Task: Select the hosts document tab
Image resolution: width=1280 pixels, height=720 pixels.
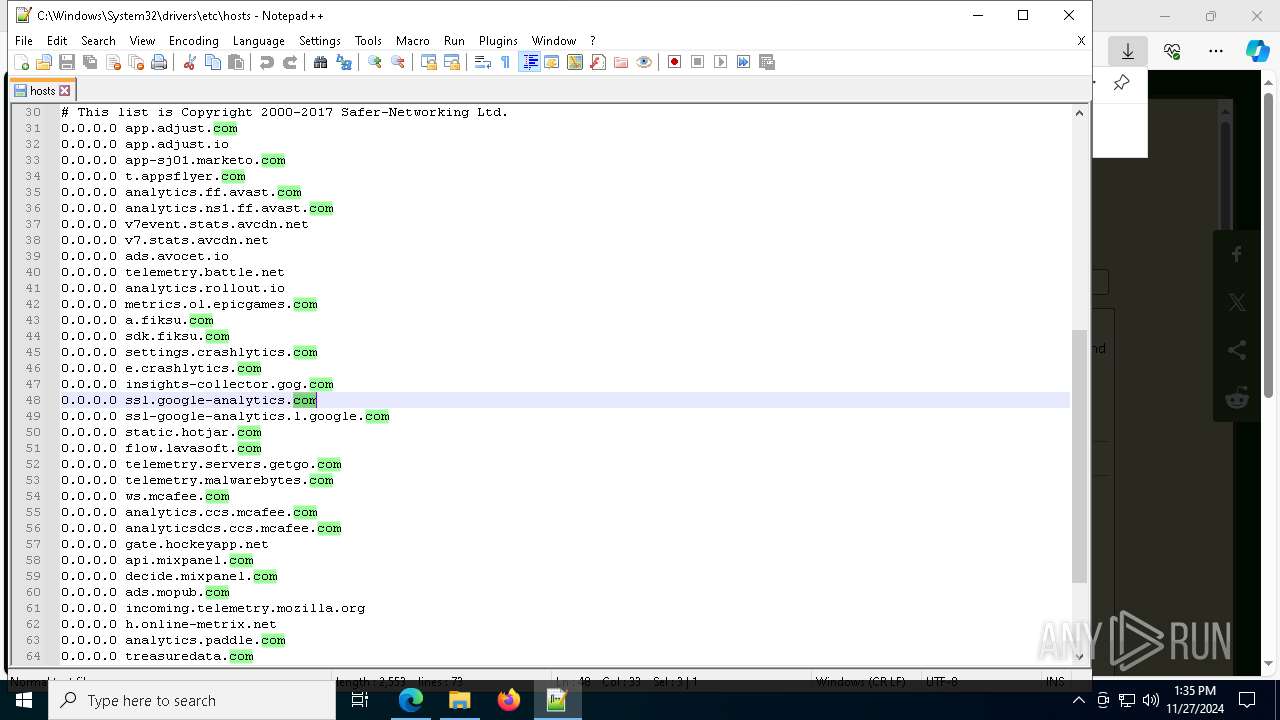Action: click(x=42, y=91)
